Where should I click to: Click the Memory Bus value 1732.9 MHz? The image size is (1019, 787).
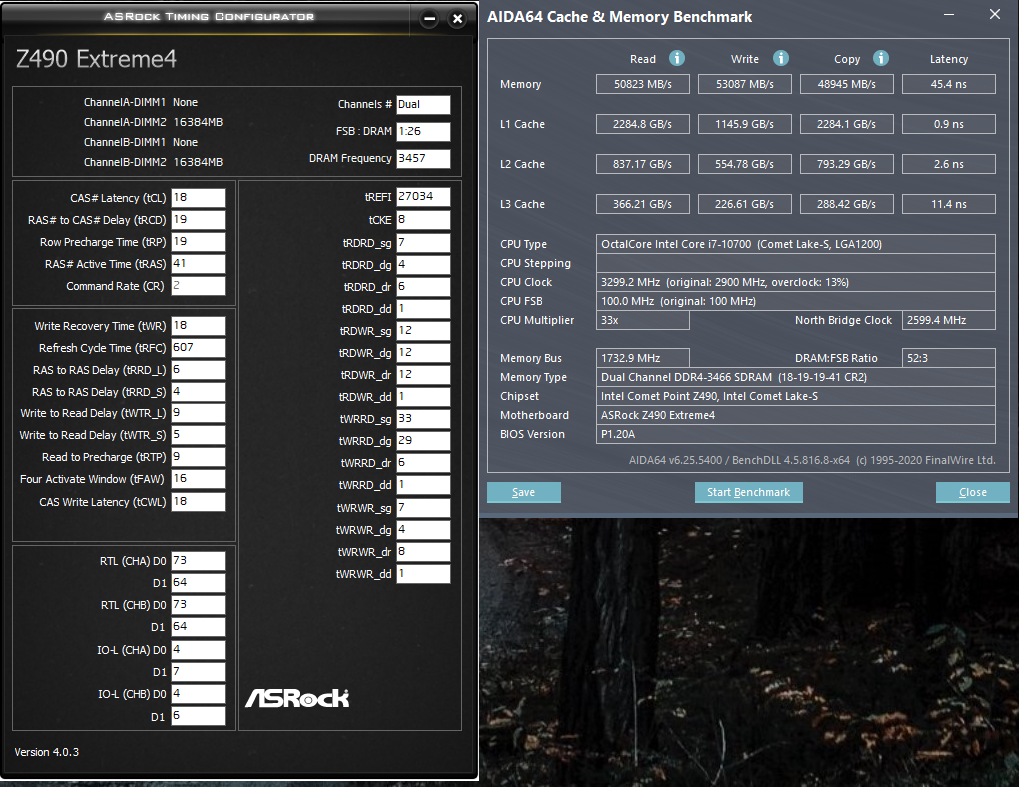[643, 358]
